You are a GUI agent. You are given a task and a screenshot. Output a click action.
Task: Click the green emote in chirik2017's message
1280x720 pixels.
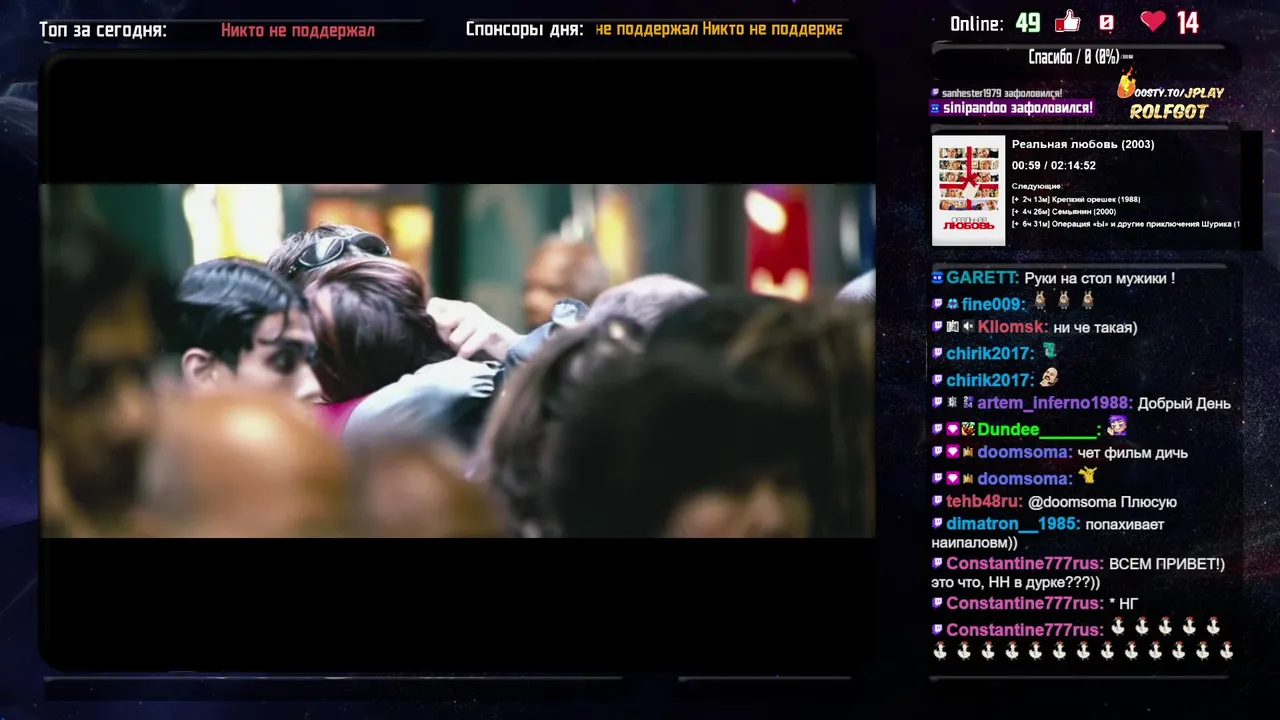pos(1048,351)
